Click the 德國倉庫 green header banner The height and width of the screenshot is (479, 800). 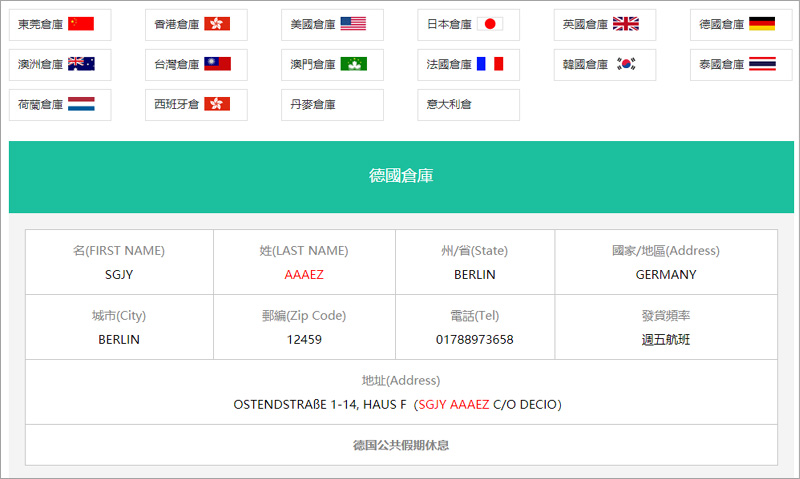[400, 176]
